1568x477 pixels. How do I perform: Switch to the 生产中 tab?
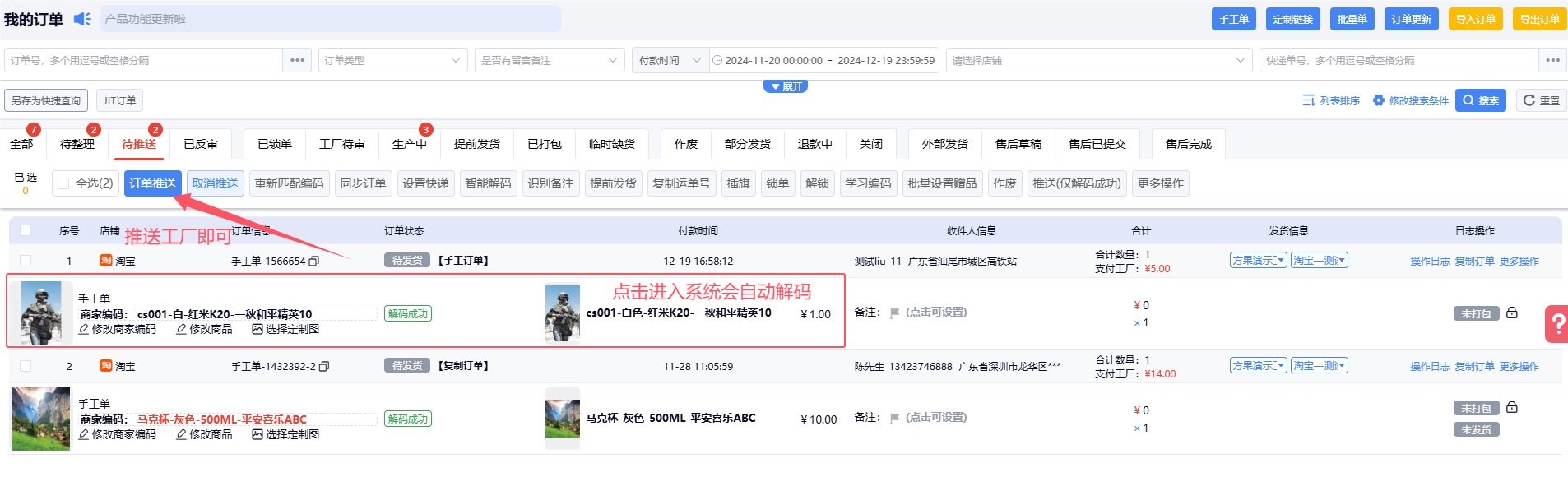pyautogui.click(x=410, y=144)
